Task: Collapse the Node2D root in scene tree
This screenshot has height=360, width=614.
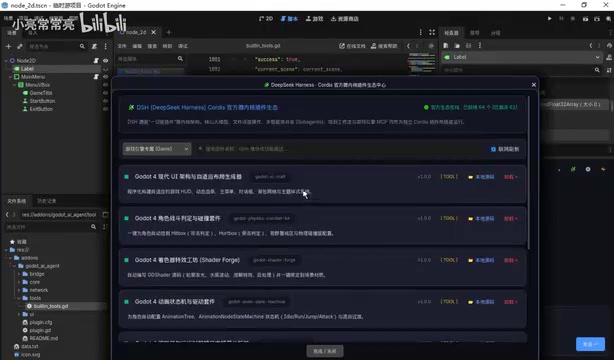Action: [6, 61]
